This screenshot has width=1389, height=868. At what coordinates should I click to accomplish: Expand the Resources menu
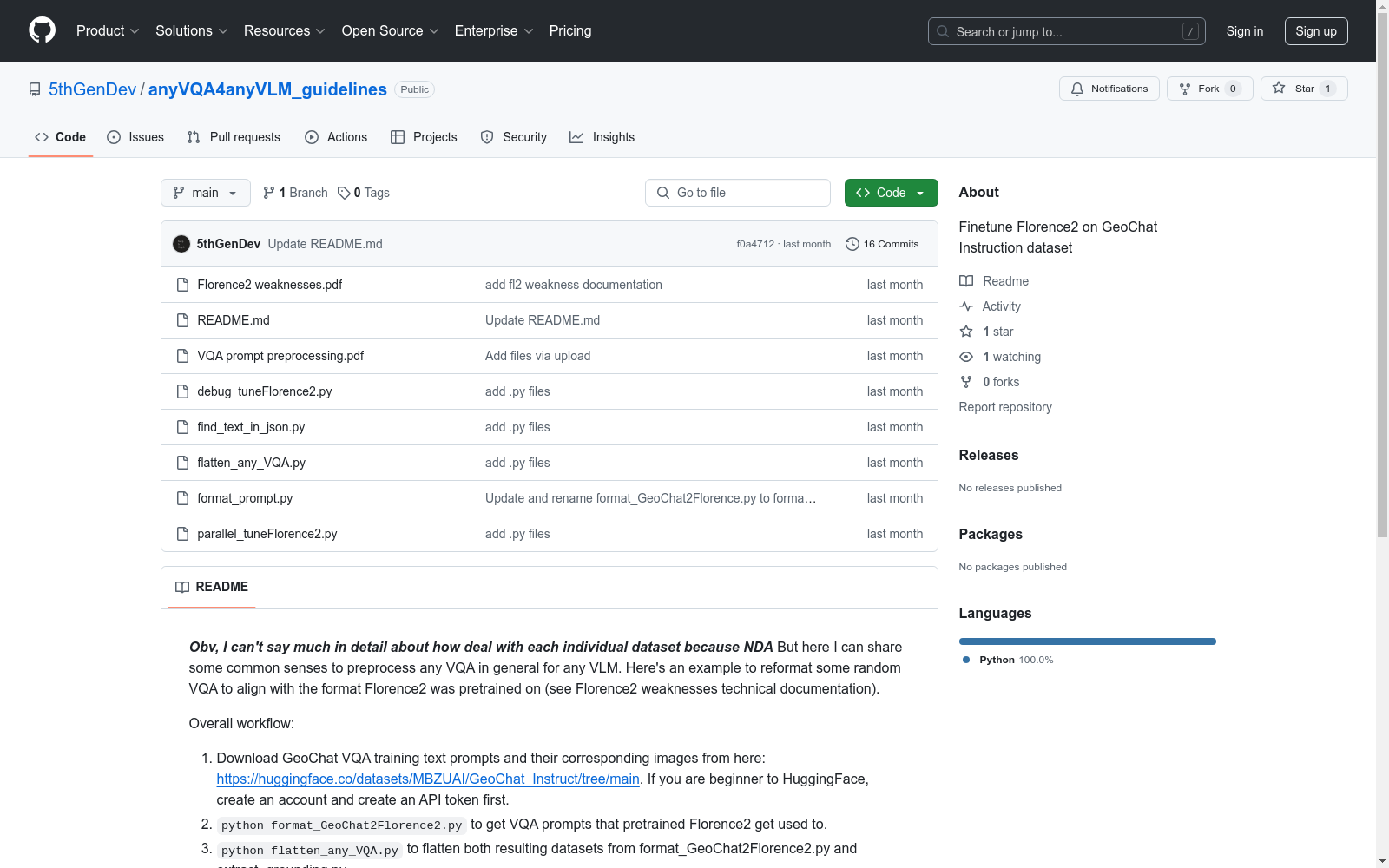click(285, 31)
